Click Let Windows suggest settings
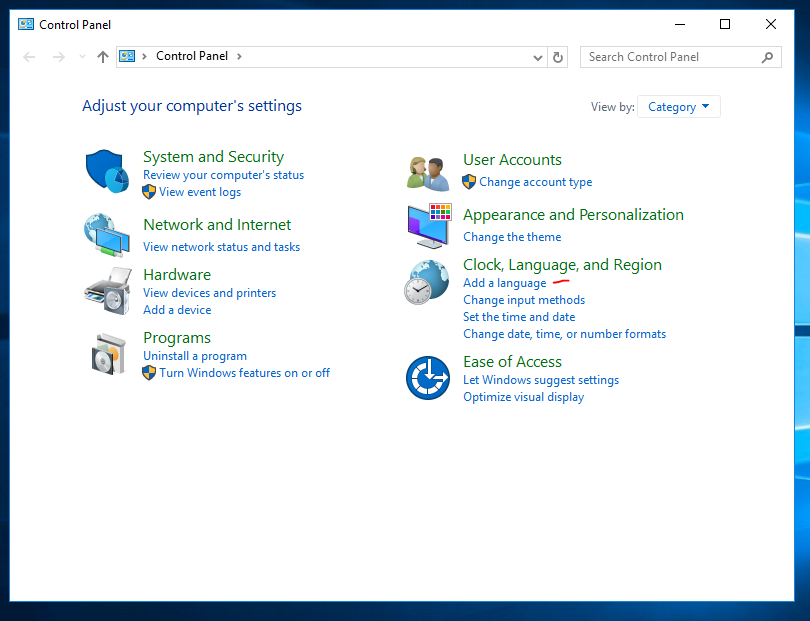The width and height of the screenshot is (810, 621). 541,380
